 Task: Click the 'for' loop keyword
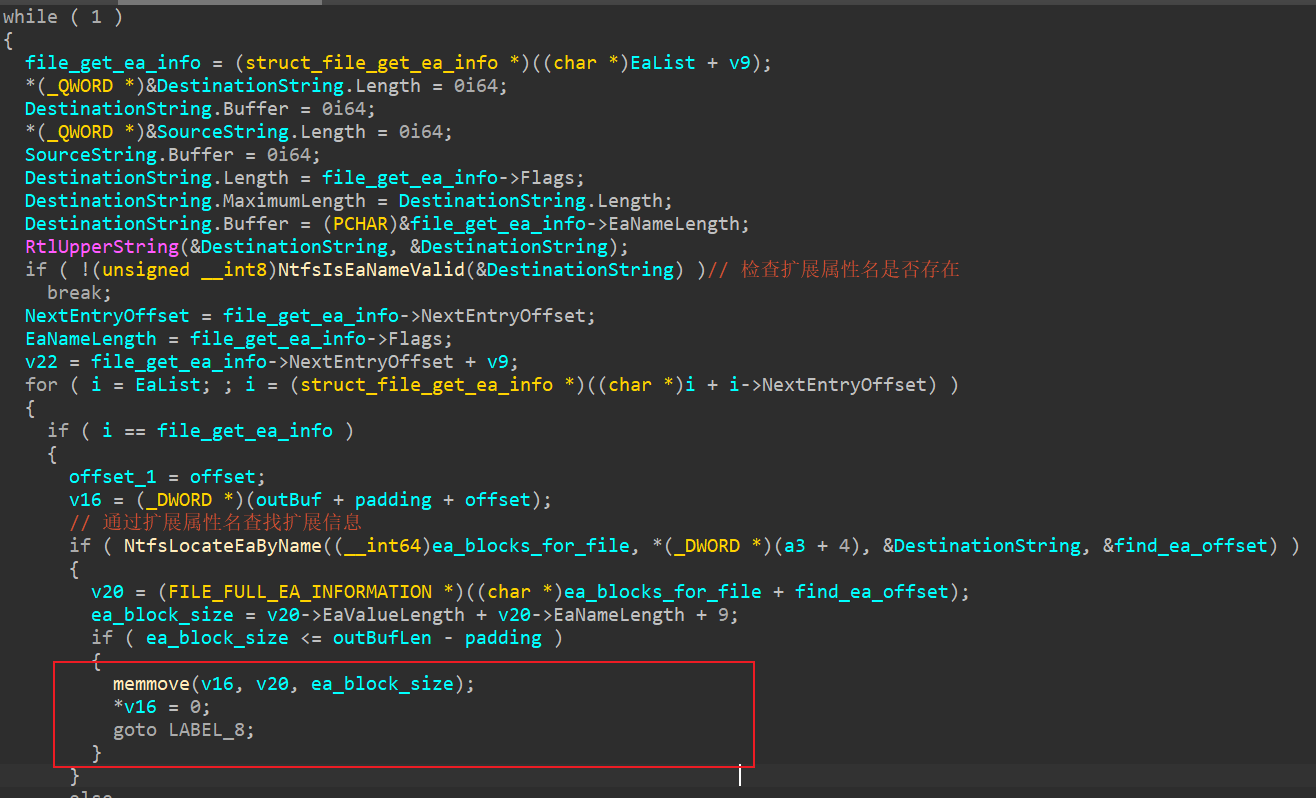point(41,384)
